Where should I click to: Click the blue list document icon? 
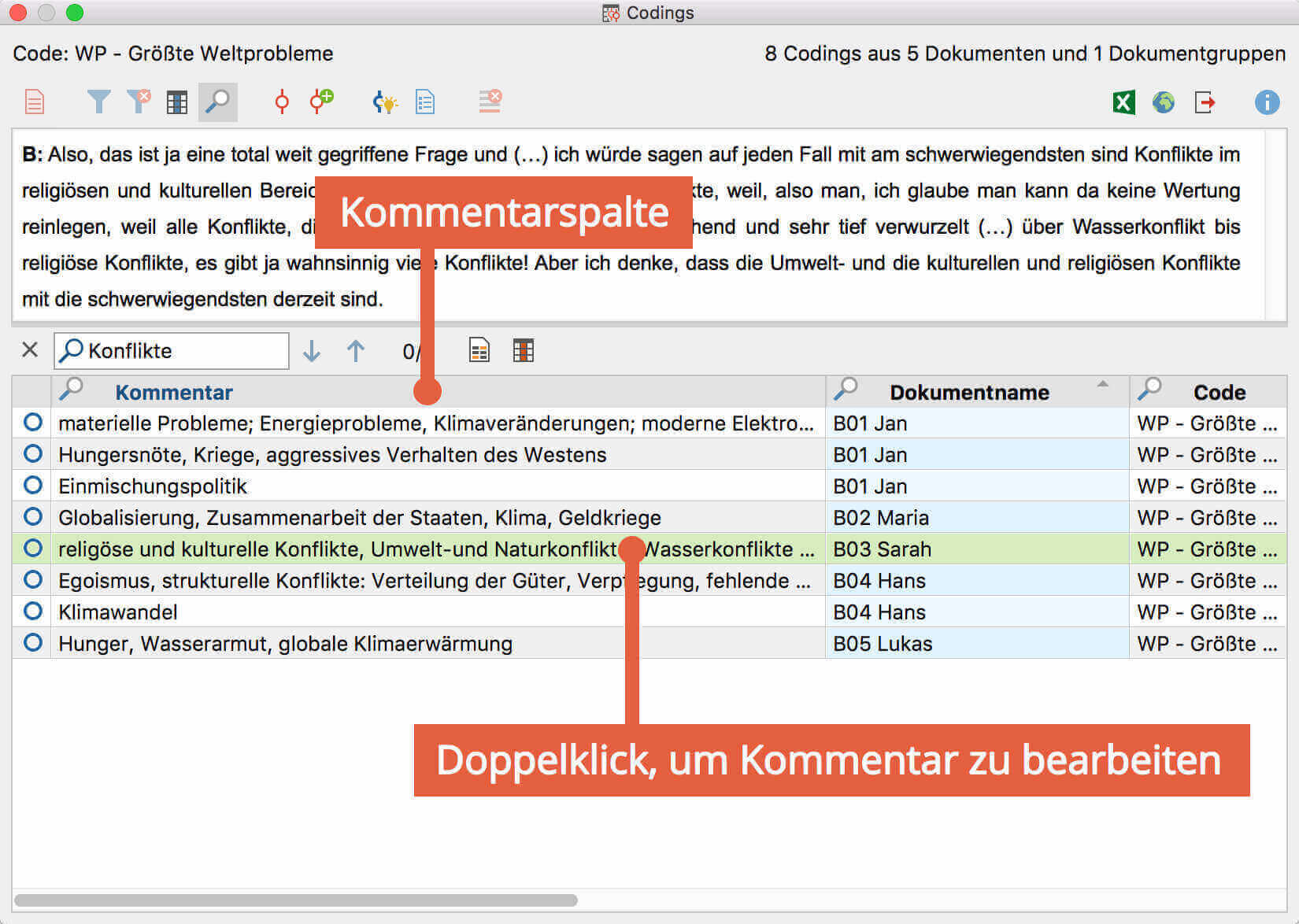(x=425, y=102)
